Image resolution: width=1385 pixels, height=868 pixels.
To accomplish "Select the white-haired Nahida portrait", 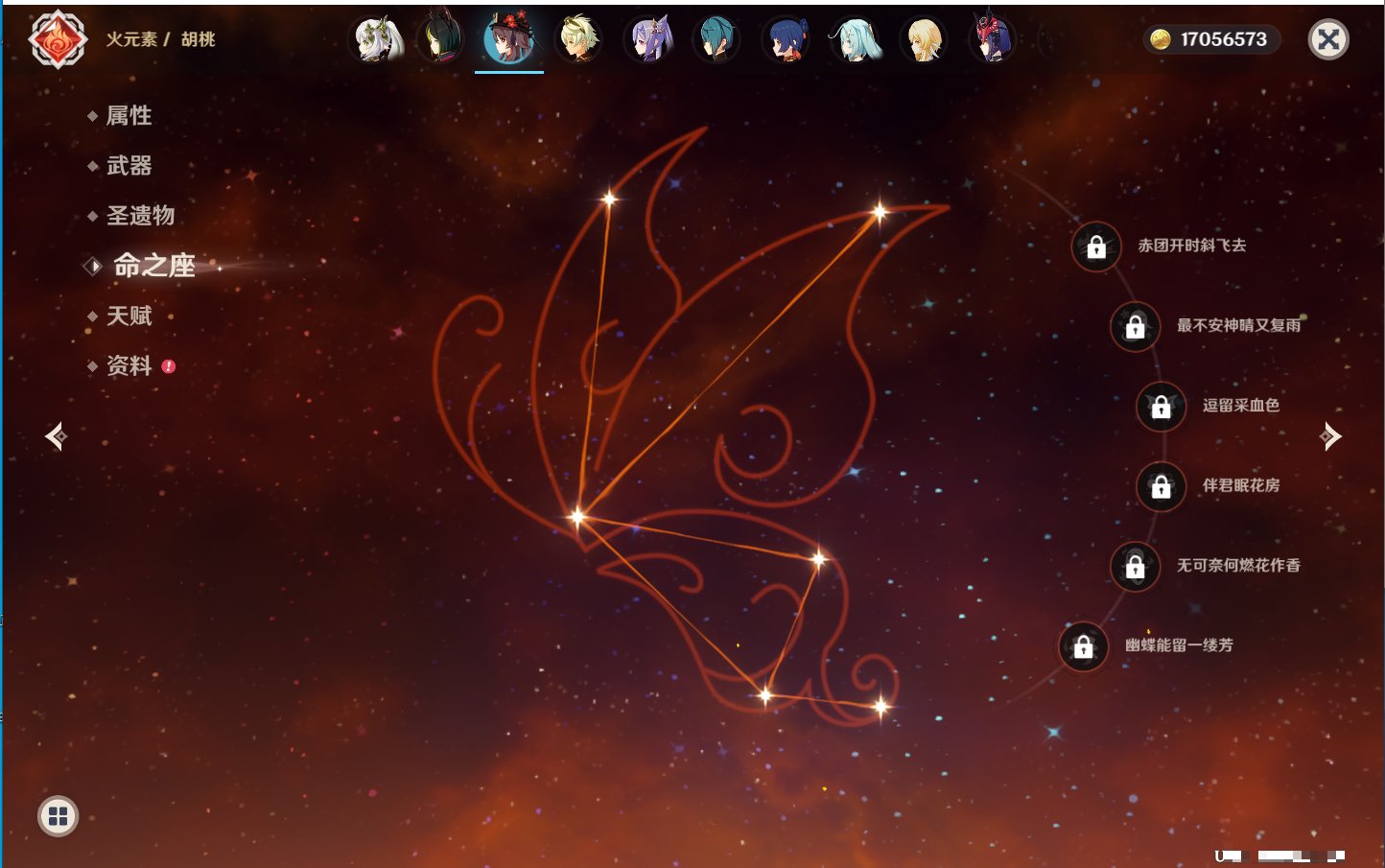I will [378, 39].
